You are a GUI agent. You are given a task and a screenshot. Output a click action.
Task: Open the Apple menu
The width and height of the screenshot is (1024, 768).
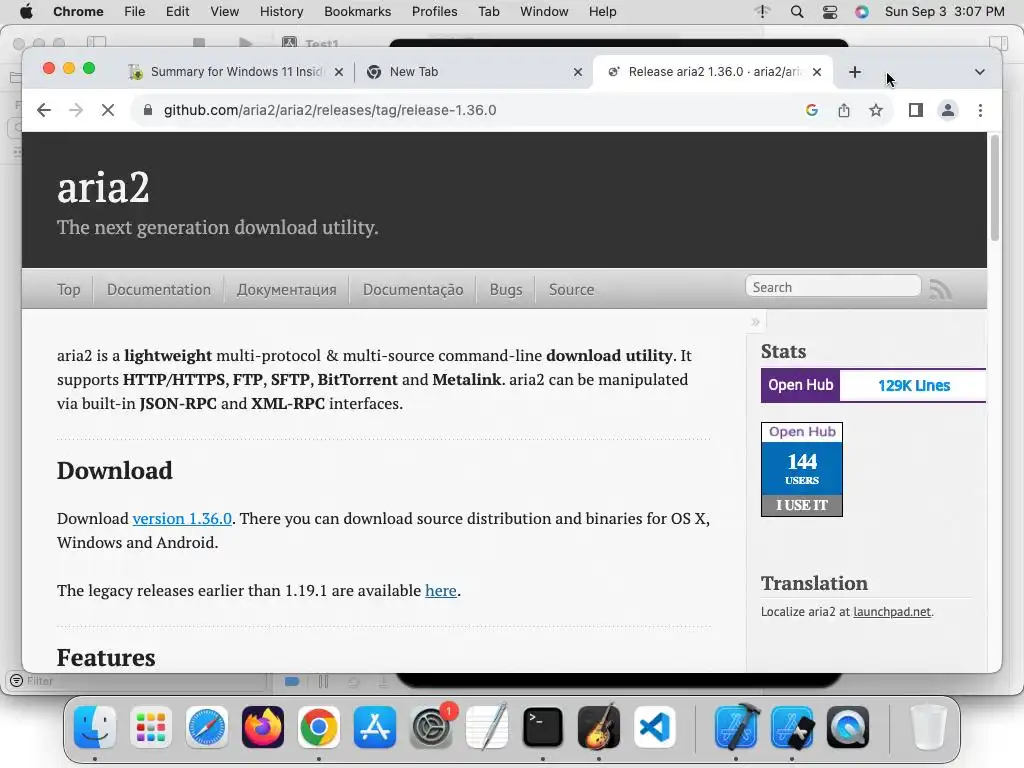pos(26,12)
